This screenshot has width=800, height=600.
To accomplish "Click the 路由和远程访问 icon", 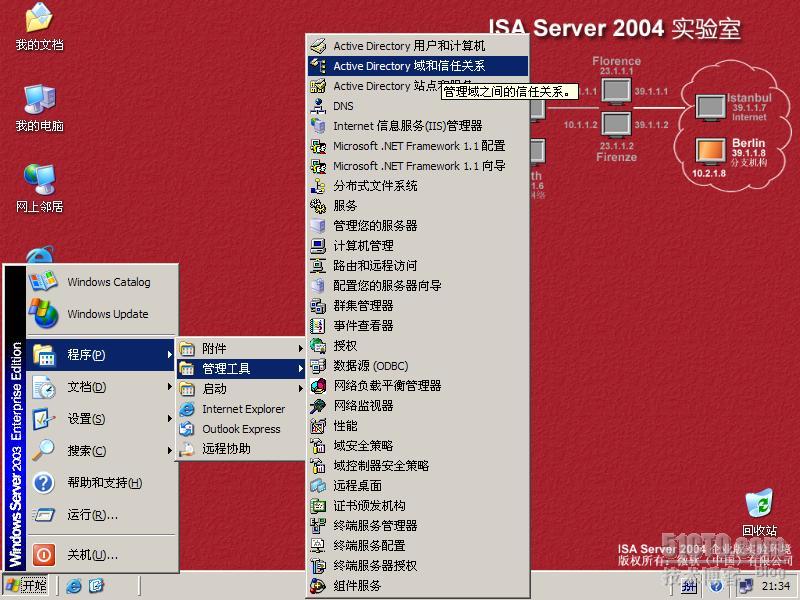I will [x=318, y=266].
